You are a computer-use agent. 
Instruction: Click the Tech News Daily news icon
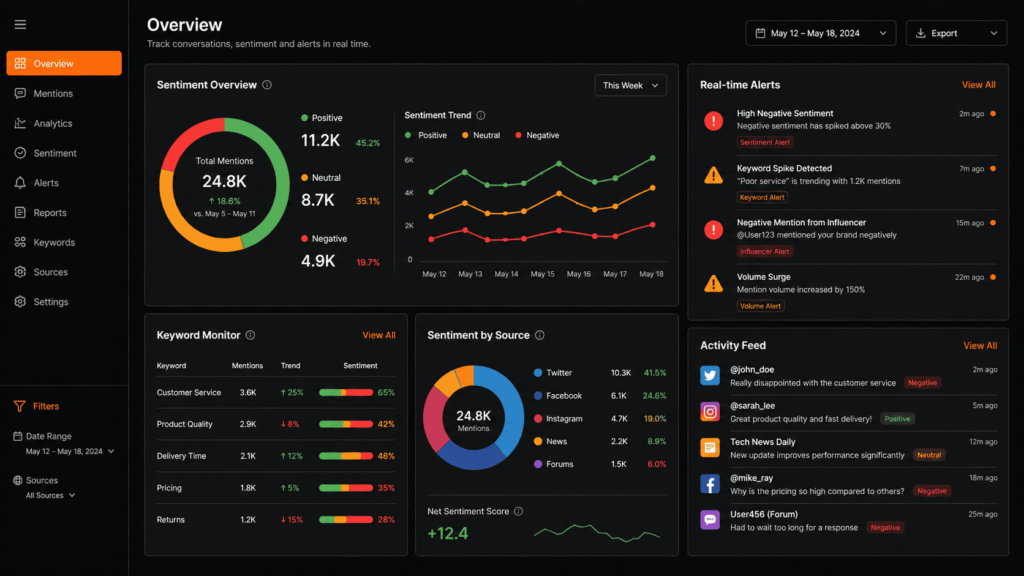[710, 447]
